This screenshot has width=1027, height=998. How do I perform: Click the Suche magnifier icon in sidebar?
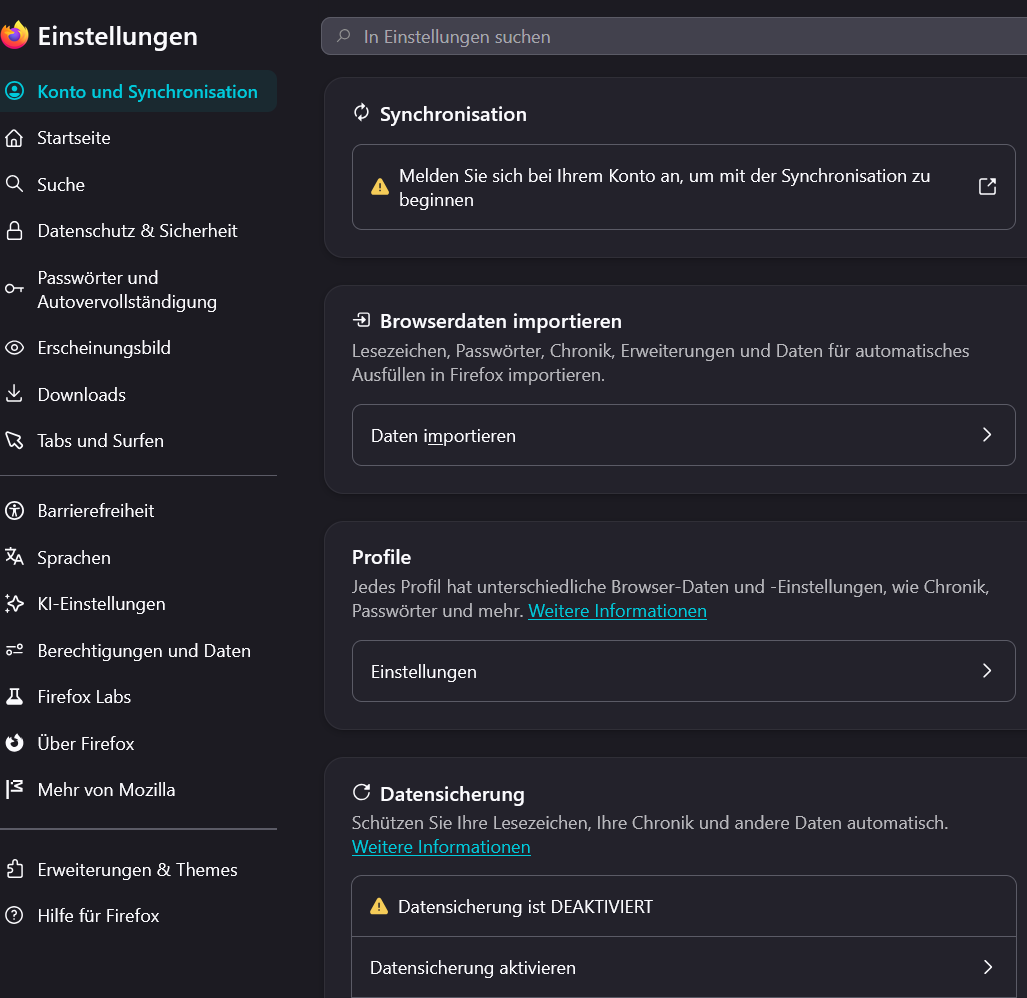14,184
